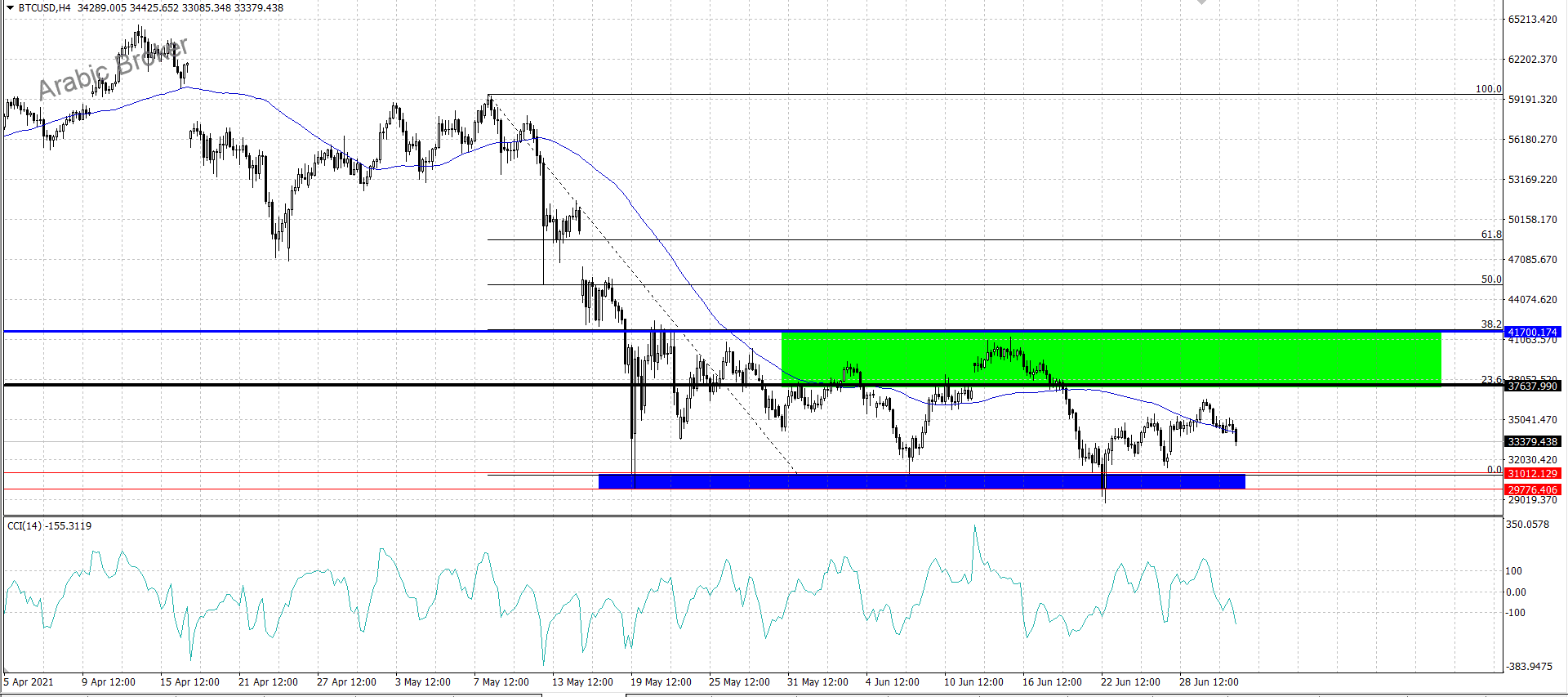1568x697 pixels.
Task: Select the green rectangle zone on chart
Action: [x=1111, y=357]
